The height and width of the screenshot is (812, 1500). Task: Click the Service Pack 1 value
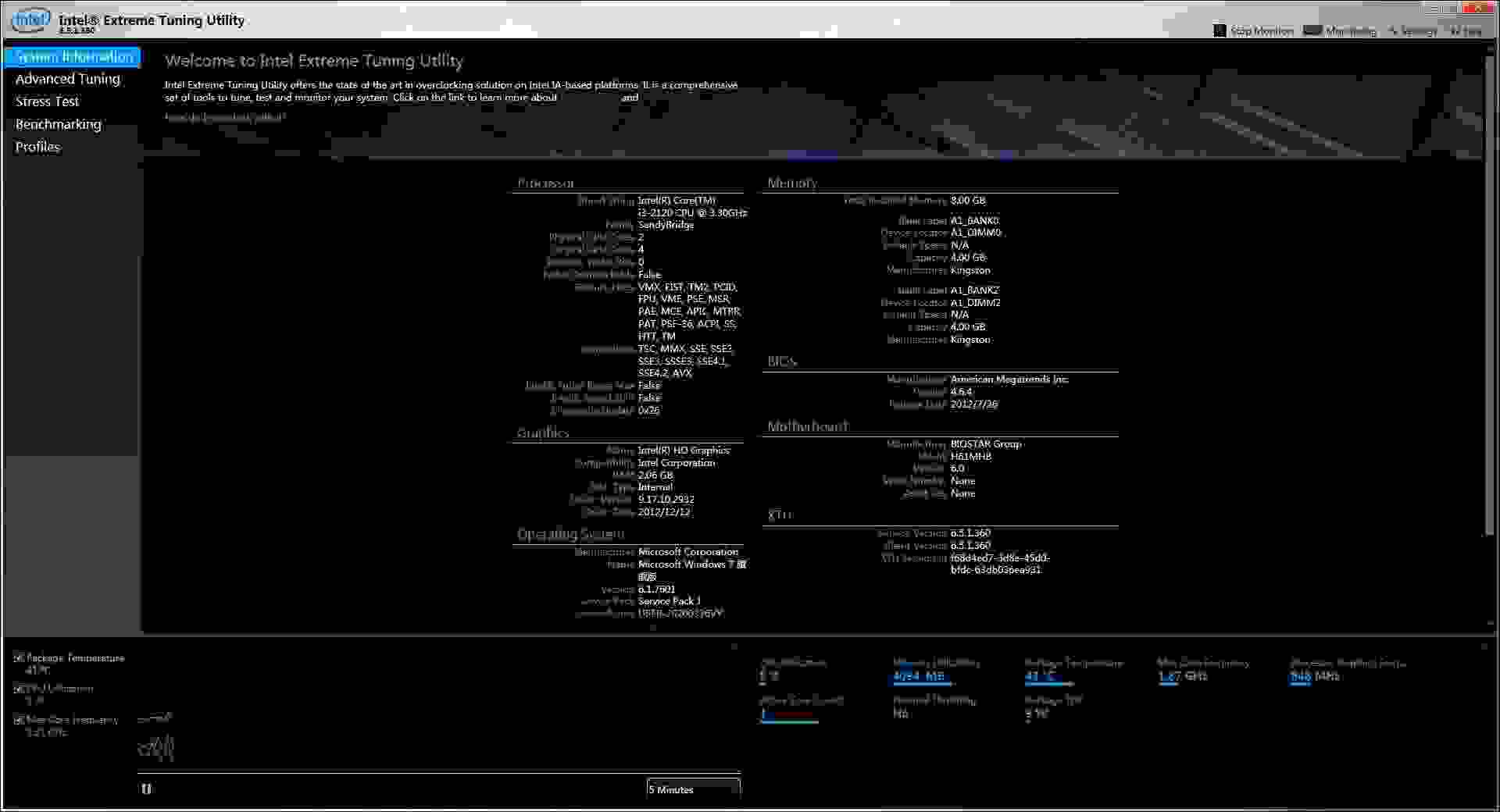coord(669,601)
